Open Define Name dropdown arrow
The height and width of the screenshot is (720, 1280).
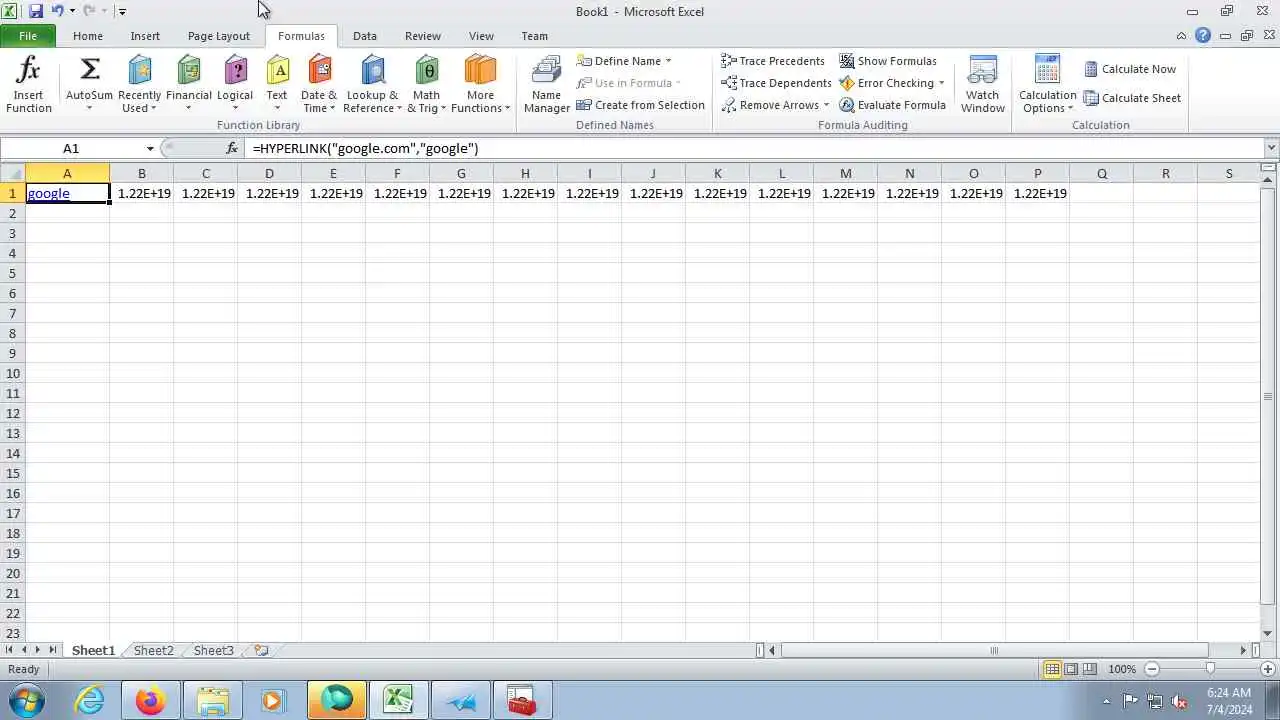[668, 61]
